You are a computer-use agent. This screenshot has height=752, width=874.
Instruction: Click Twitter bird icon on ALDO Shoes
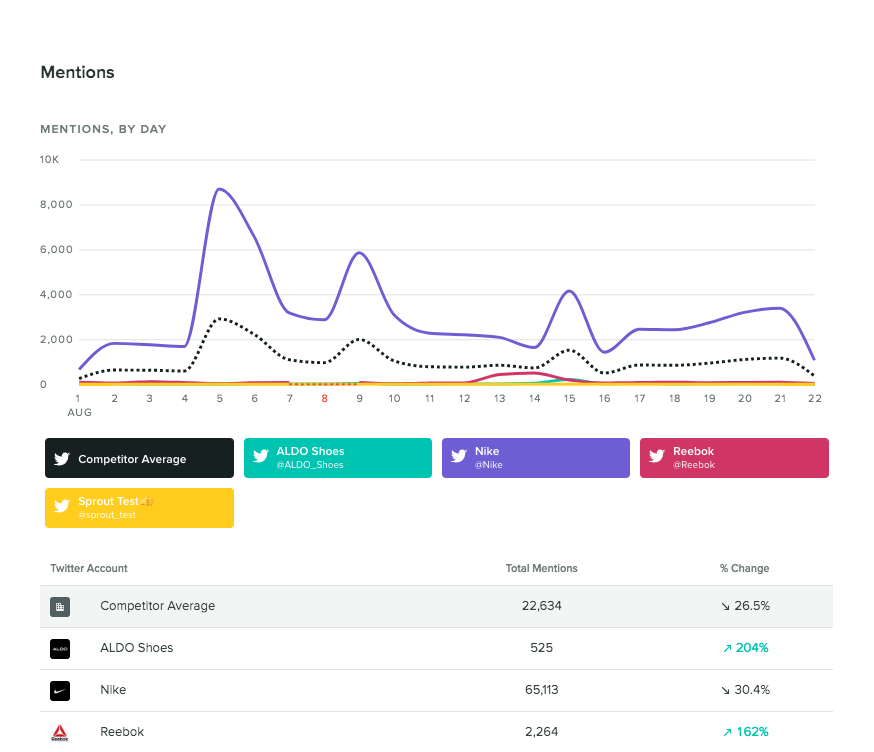click(261, 456)
